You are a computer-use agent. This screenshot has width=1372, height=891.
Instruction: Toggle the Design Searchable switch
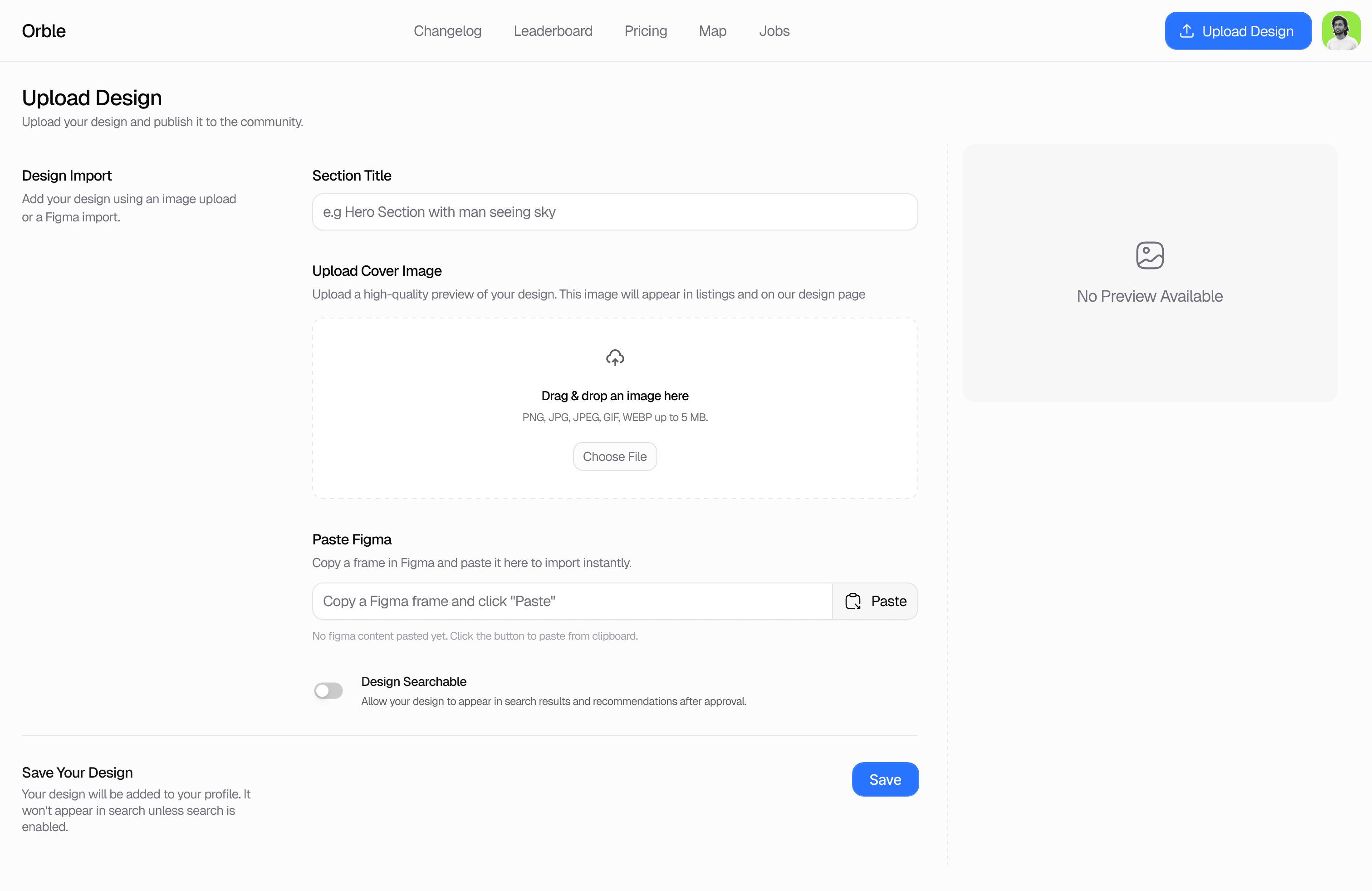coord(328,690)
